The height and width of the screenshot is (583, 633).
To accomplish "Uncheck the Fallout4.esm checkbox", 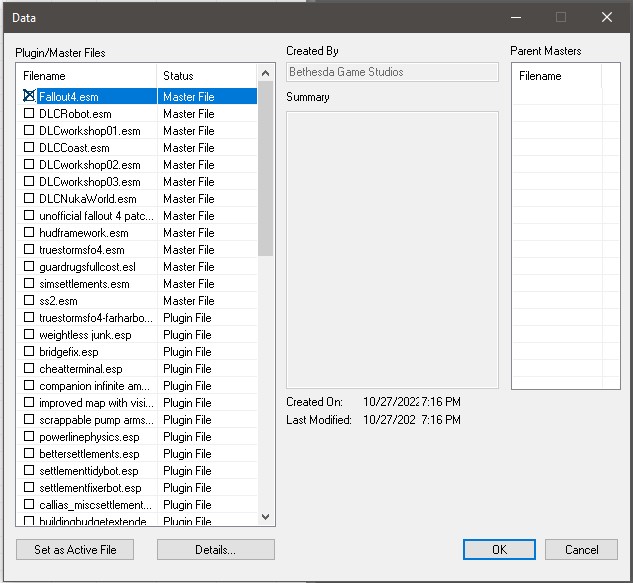I will tap(29, 96).
